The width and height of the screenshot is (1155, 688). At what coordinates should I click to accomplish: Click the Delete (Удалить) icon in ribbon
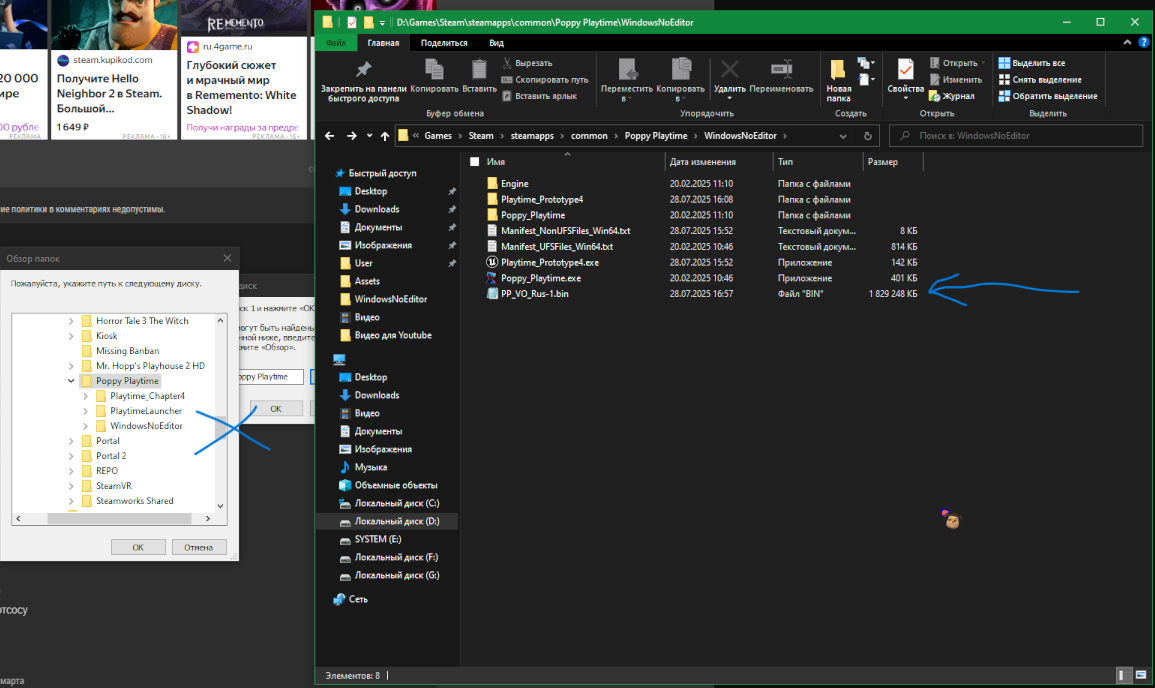730,70
